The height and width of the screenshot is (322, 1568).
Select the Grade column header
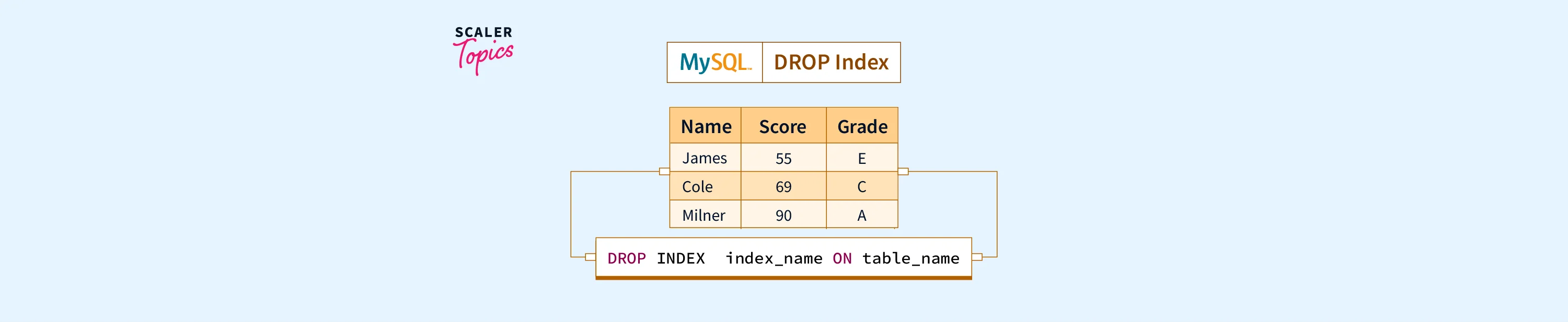pos(862,126)
